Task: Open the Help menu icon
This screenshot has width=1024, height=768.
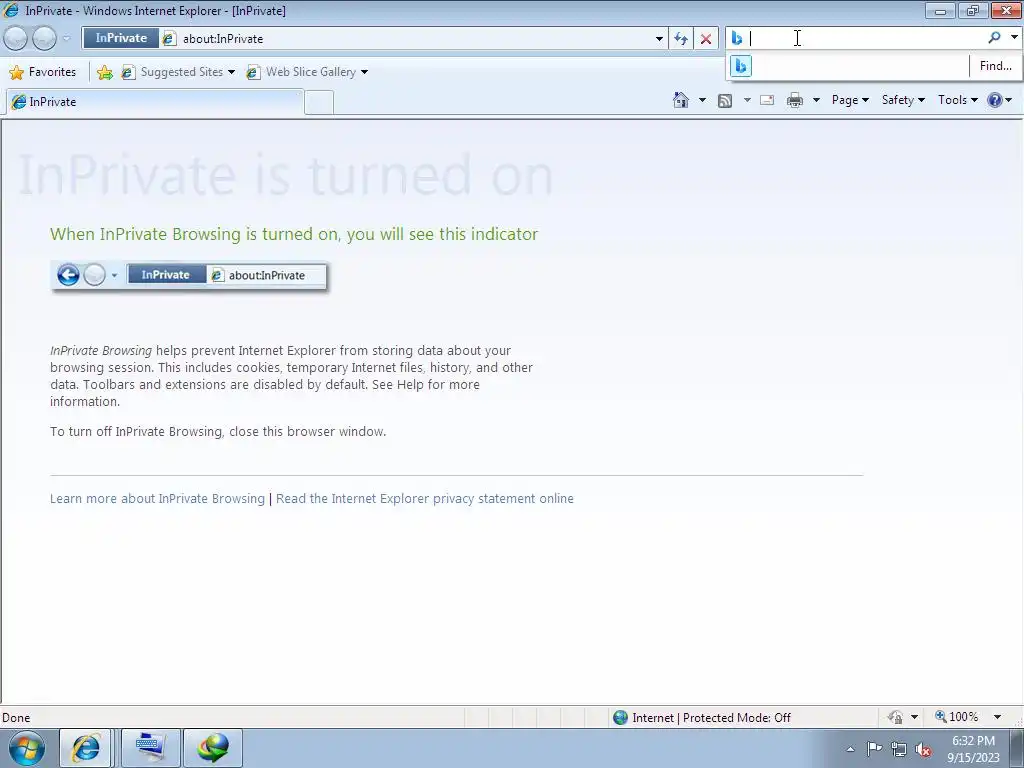Action: [999, 100]
